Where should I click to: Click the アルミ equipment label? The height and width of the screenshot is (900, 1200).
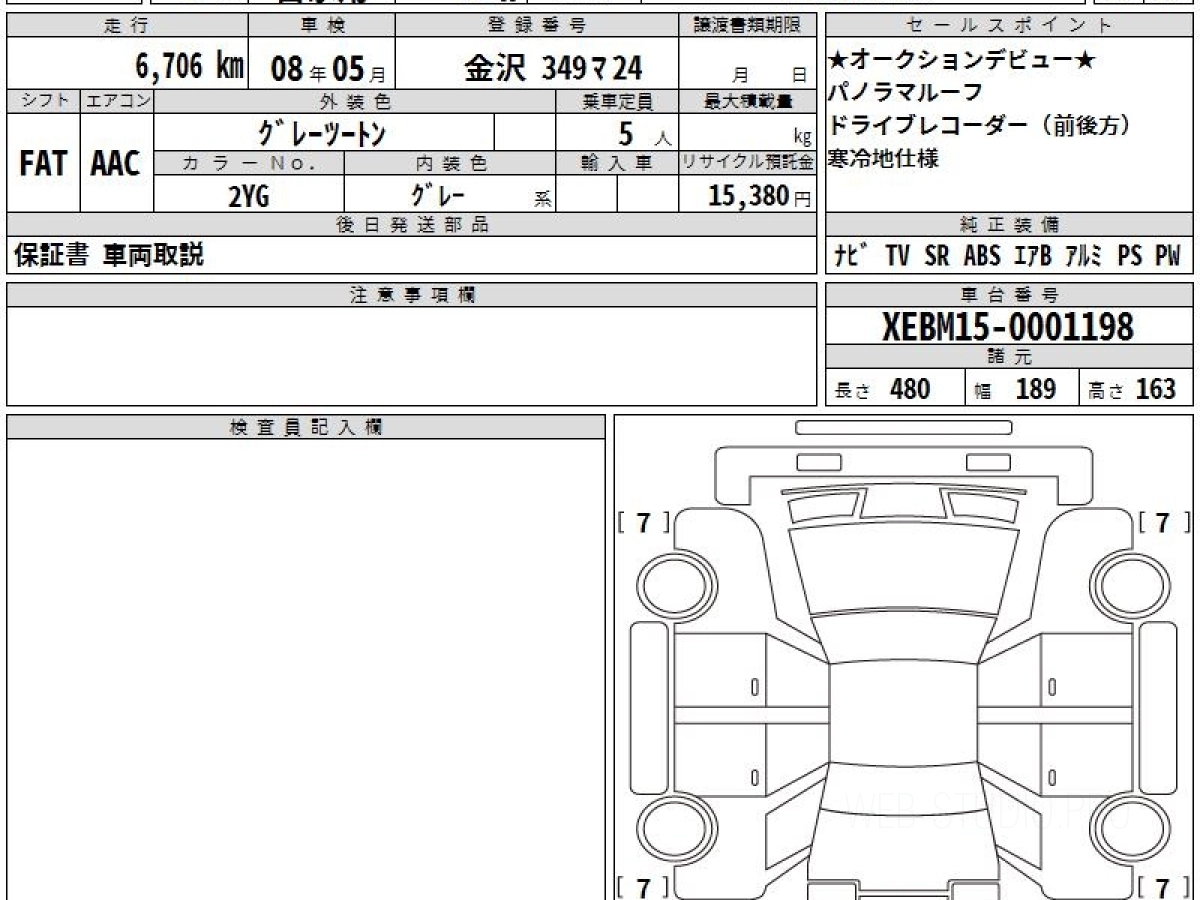pos(1083,256)
